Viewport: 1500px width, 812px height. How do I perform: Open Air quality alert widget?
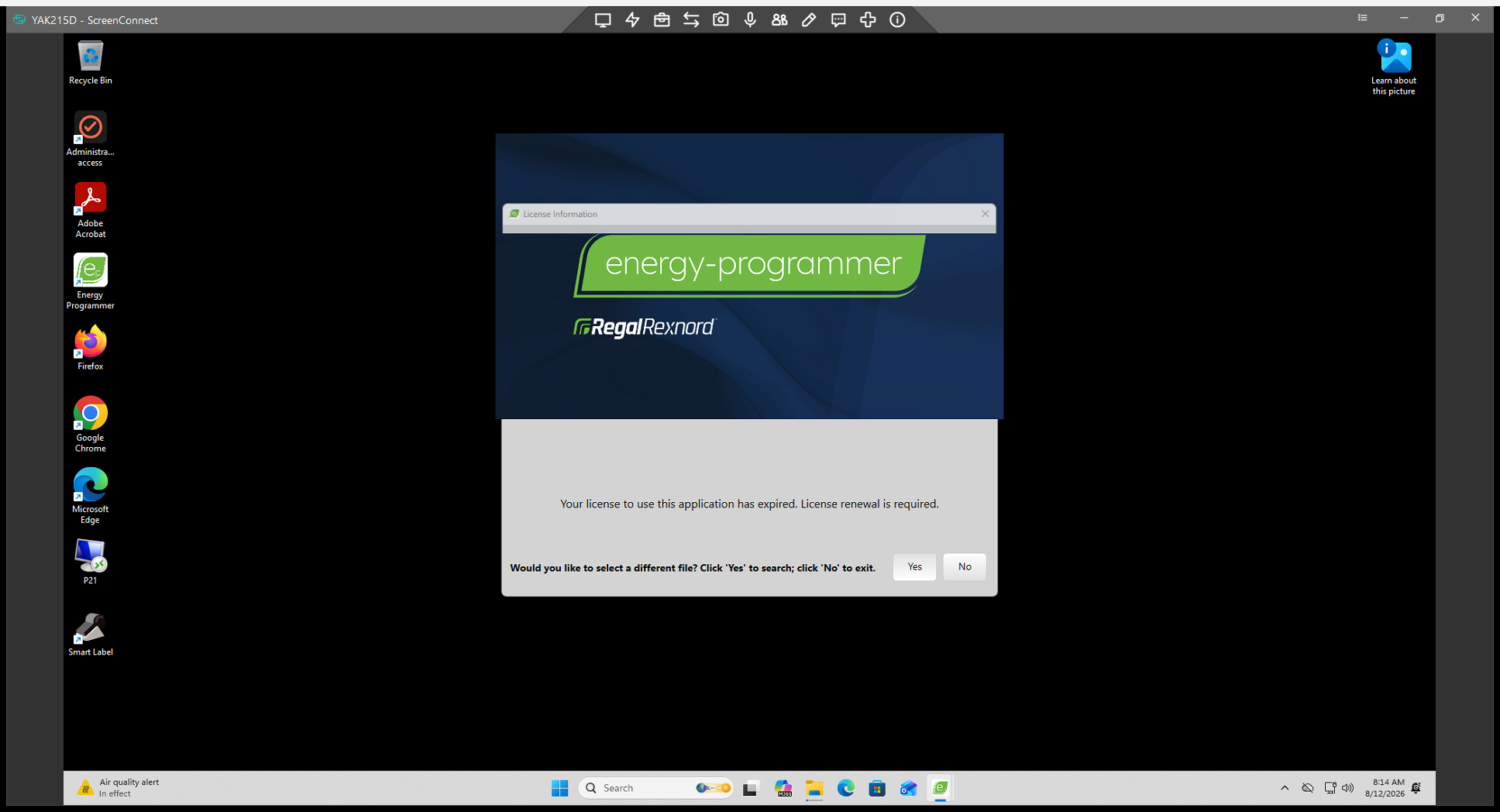pyautogui.click(x=120, y=788)
